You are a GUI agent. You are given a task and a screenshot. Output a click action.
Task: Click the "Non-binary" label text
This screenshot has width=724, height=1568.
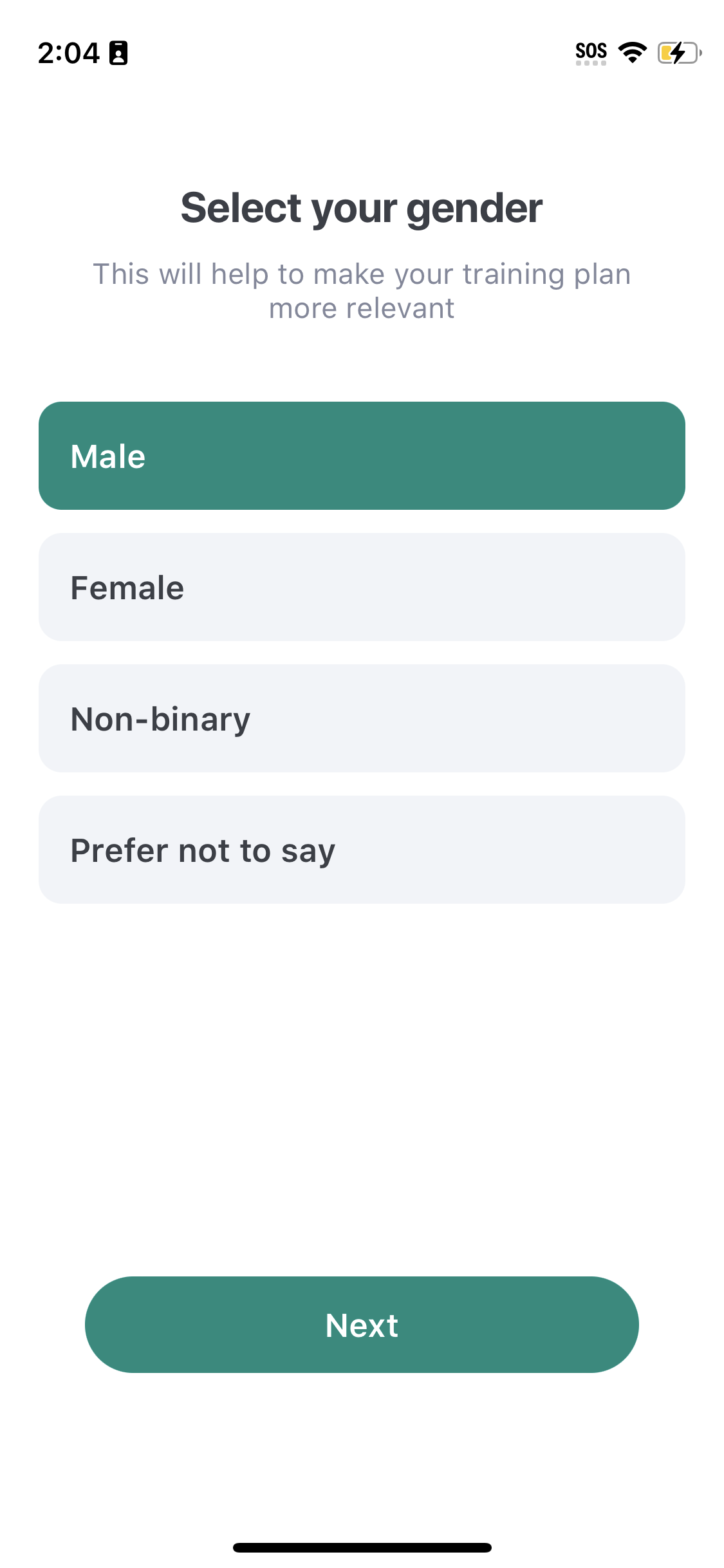[x=160, y=719]
